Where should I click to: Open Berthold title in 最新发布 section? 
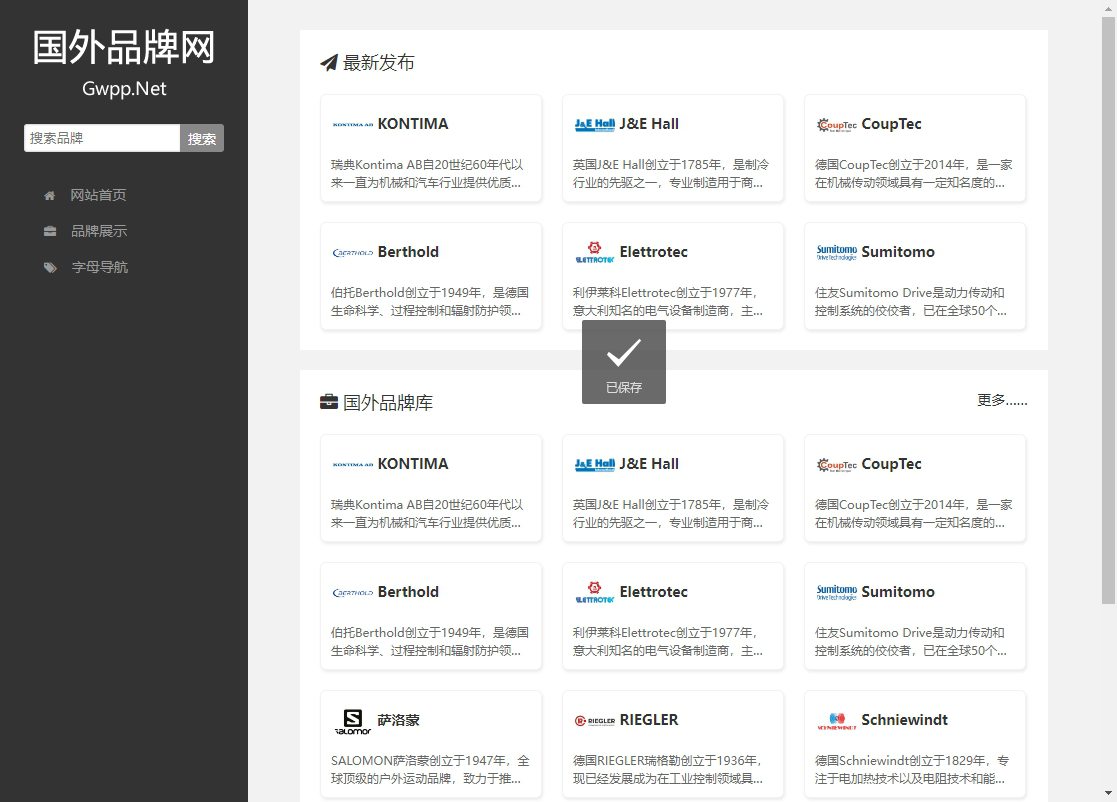[408, 252]
